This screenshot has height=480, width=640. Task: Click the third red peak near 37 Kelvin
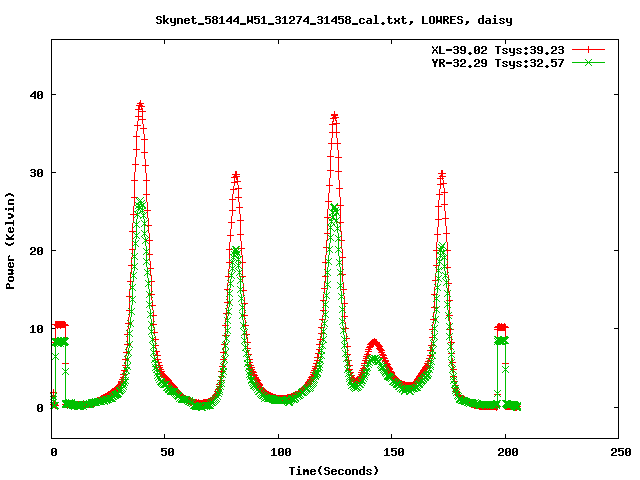335,117
